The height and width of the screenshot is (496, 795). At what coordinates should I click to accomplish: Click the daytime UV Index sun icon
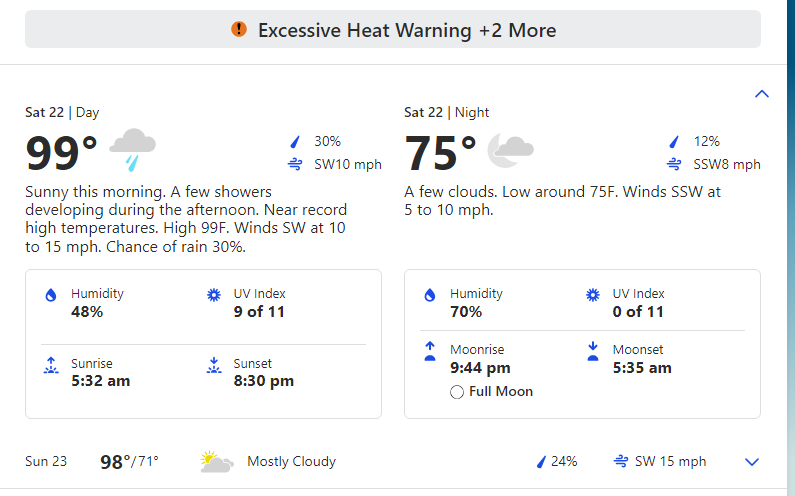point(214,295)
